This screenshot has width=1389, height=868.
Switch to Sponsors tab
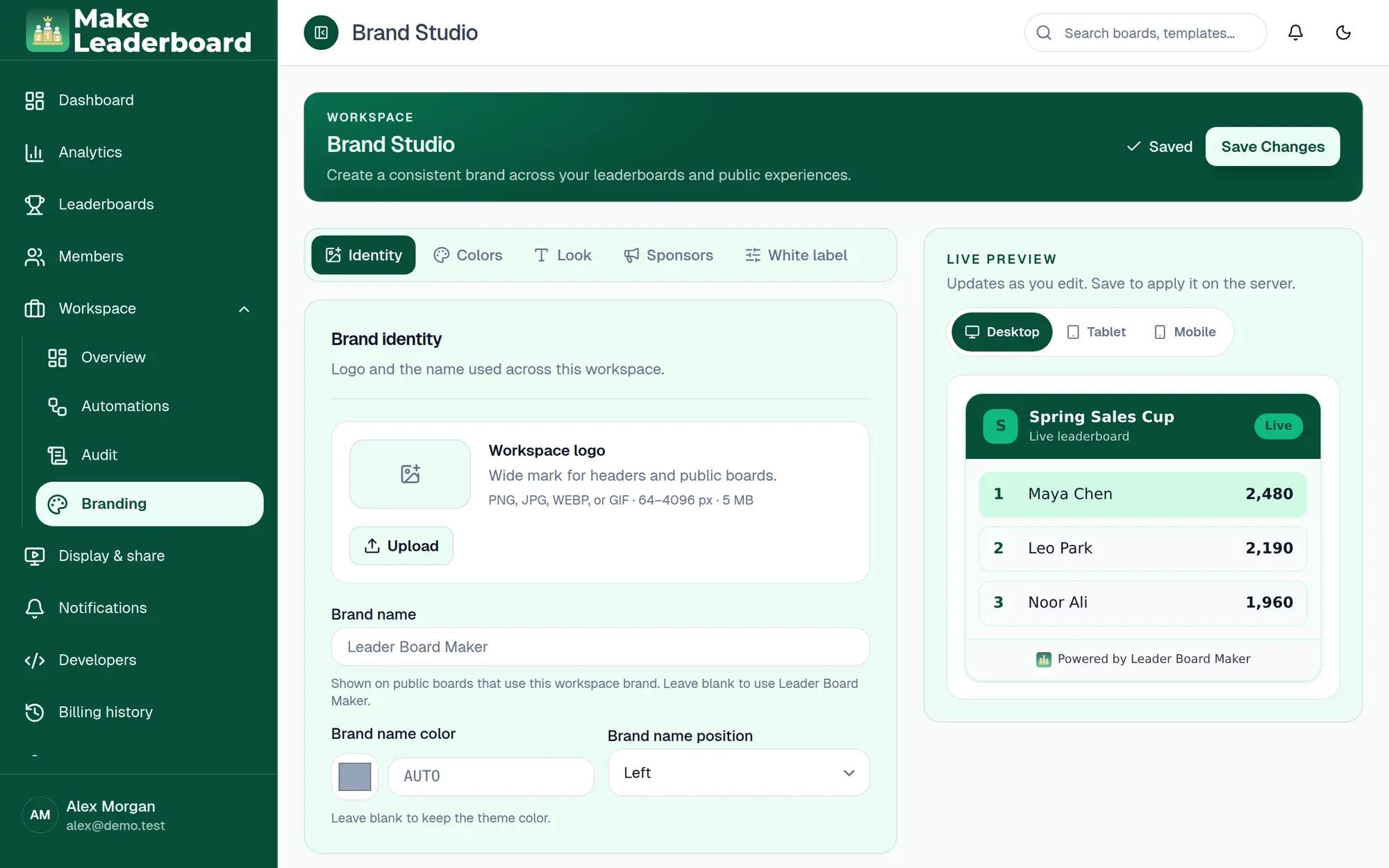coord(668,255)
